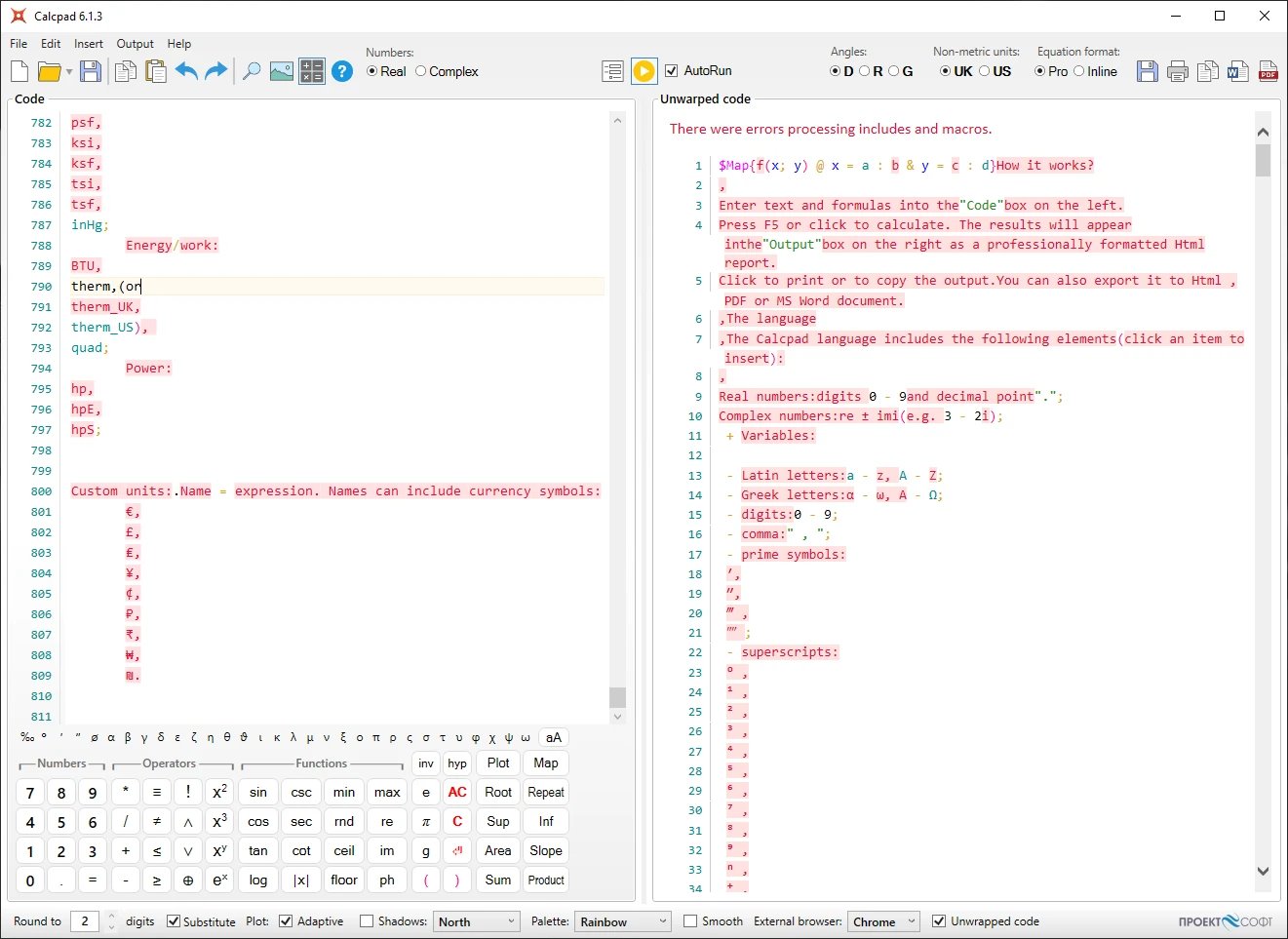Export output to MS Word icon
This screenshot has width=1288, height=939.
coord(1238,71)
